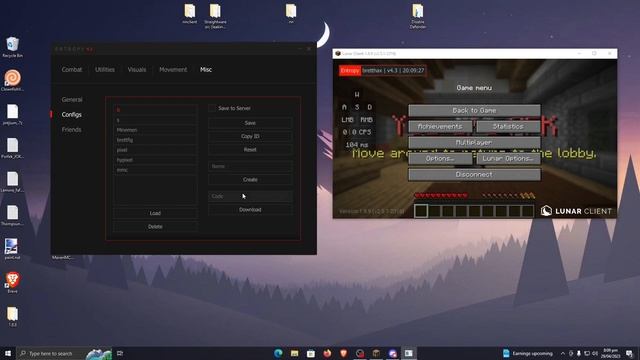640x360 pixels.
Task: Open the Earnings upcoming news widget
Action: [527, 353]
